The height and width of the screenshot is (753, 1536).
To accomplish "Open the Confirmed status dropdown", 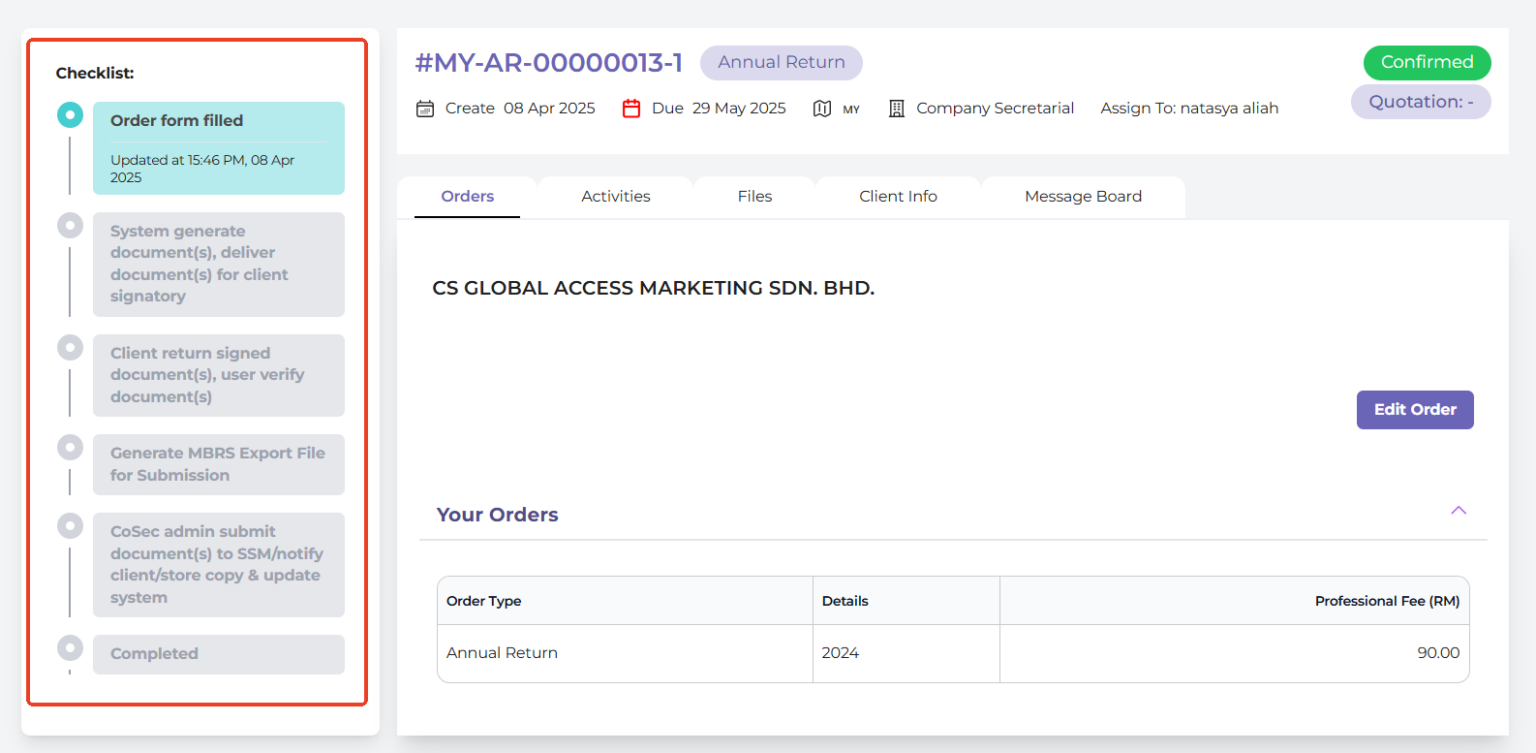I will coord(1427,62).
